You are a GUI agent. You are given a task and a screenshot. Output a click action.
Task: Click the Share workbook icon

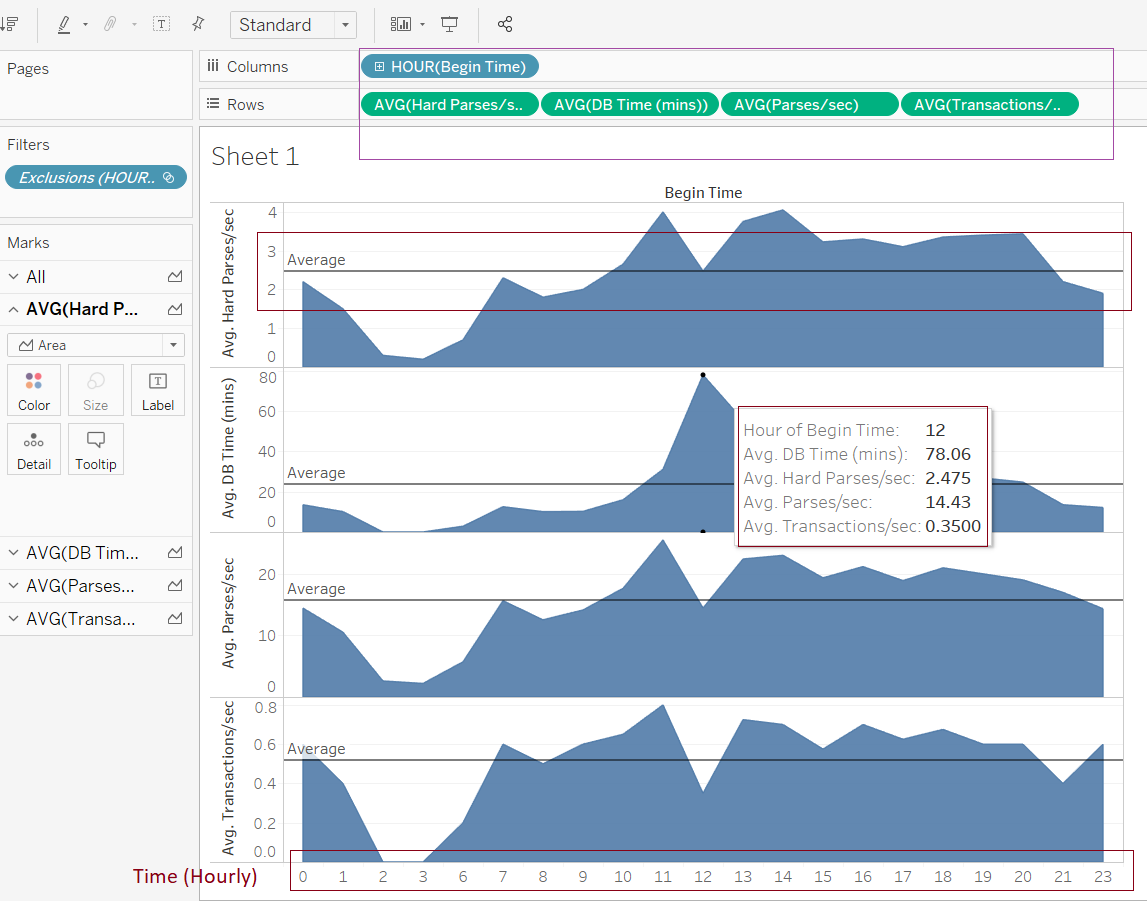(x=505, y=24)
